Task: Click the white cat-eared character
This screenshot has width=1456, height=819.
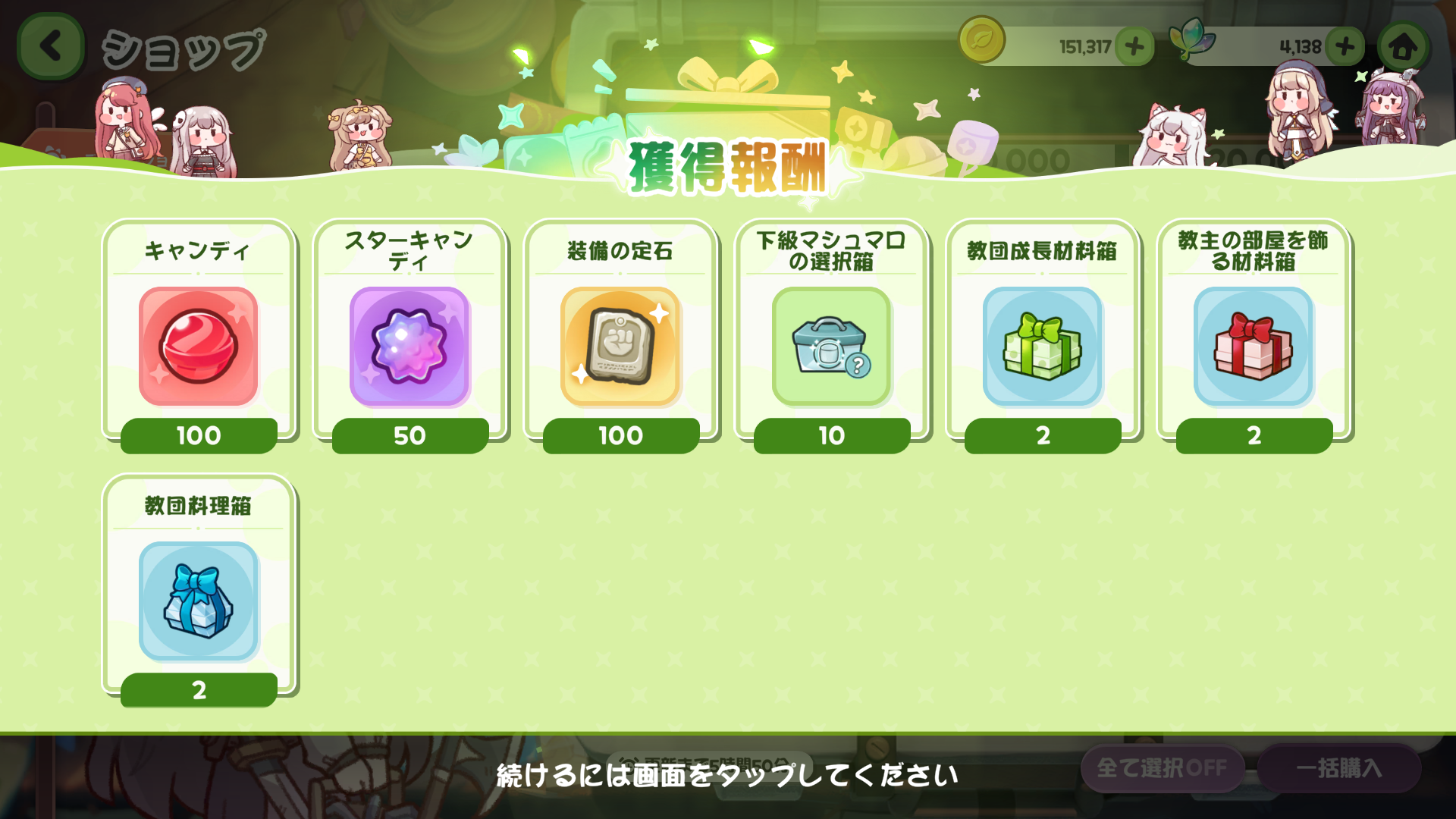Action: [1174, 136]
